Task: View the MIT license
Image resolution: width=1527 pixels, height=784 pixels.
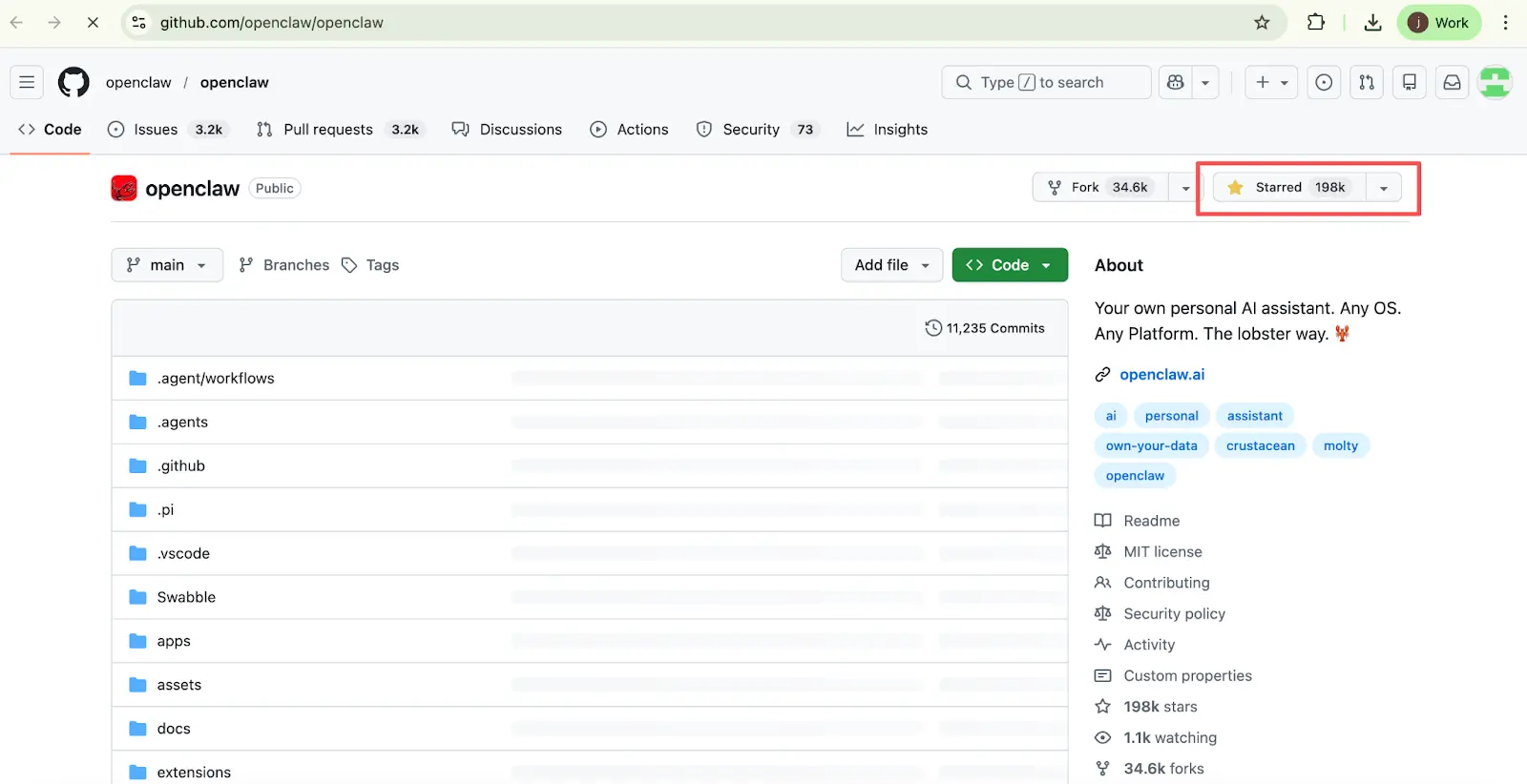Action: tap(1149, 552)
